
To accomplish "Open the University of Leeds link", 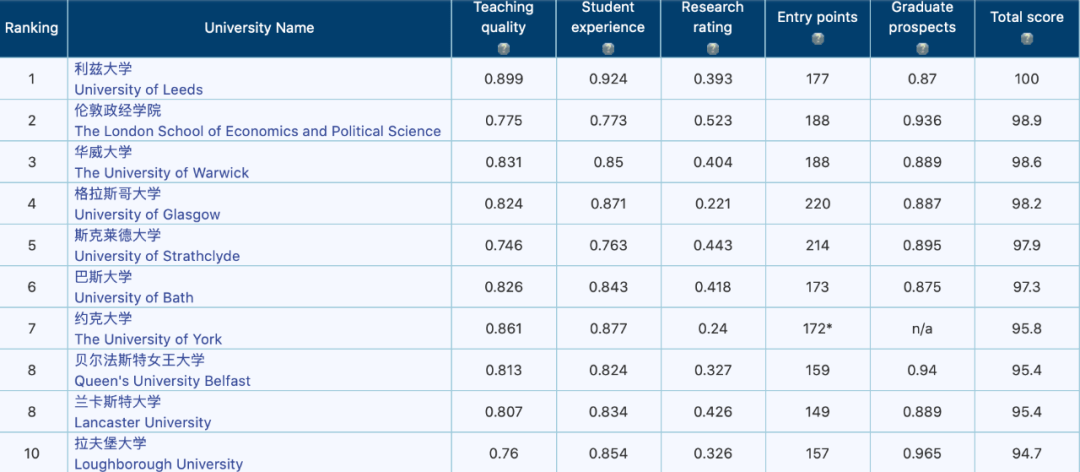I will point(138,90).
